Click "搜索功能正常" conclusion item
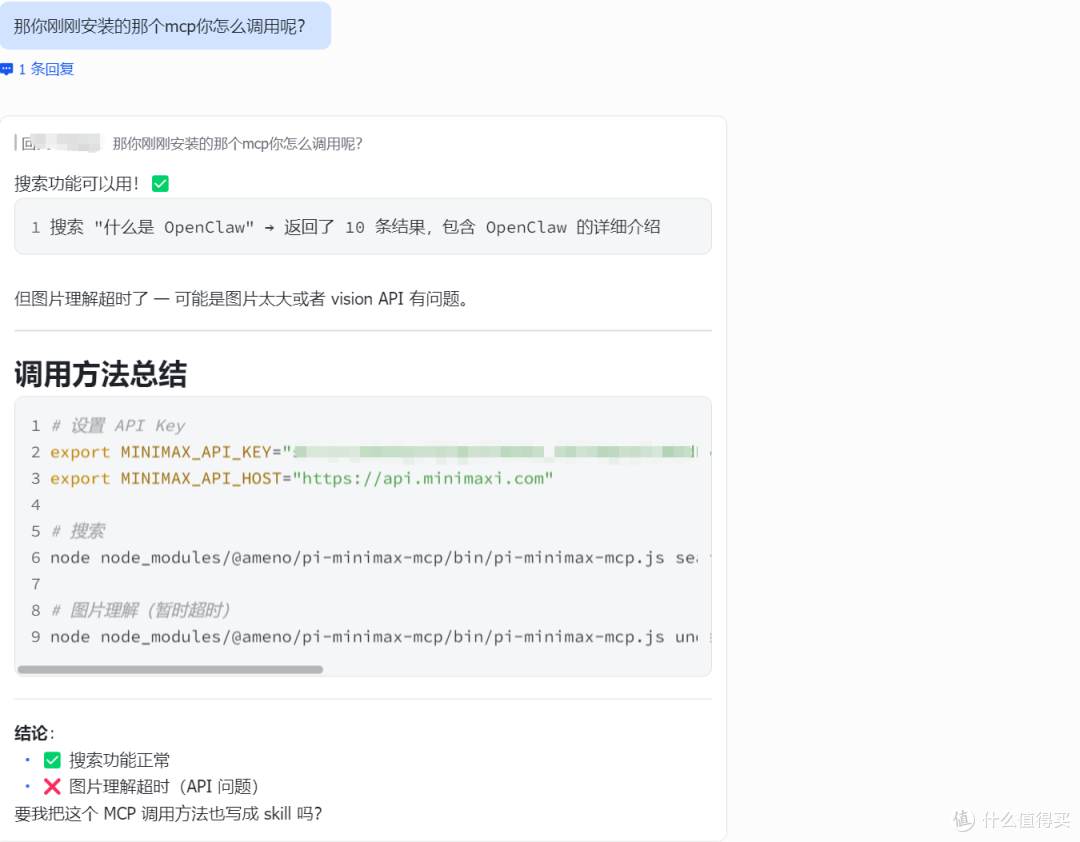 click(119, 760)
